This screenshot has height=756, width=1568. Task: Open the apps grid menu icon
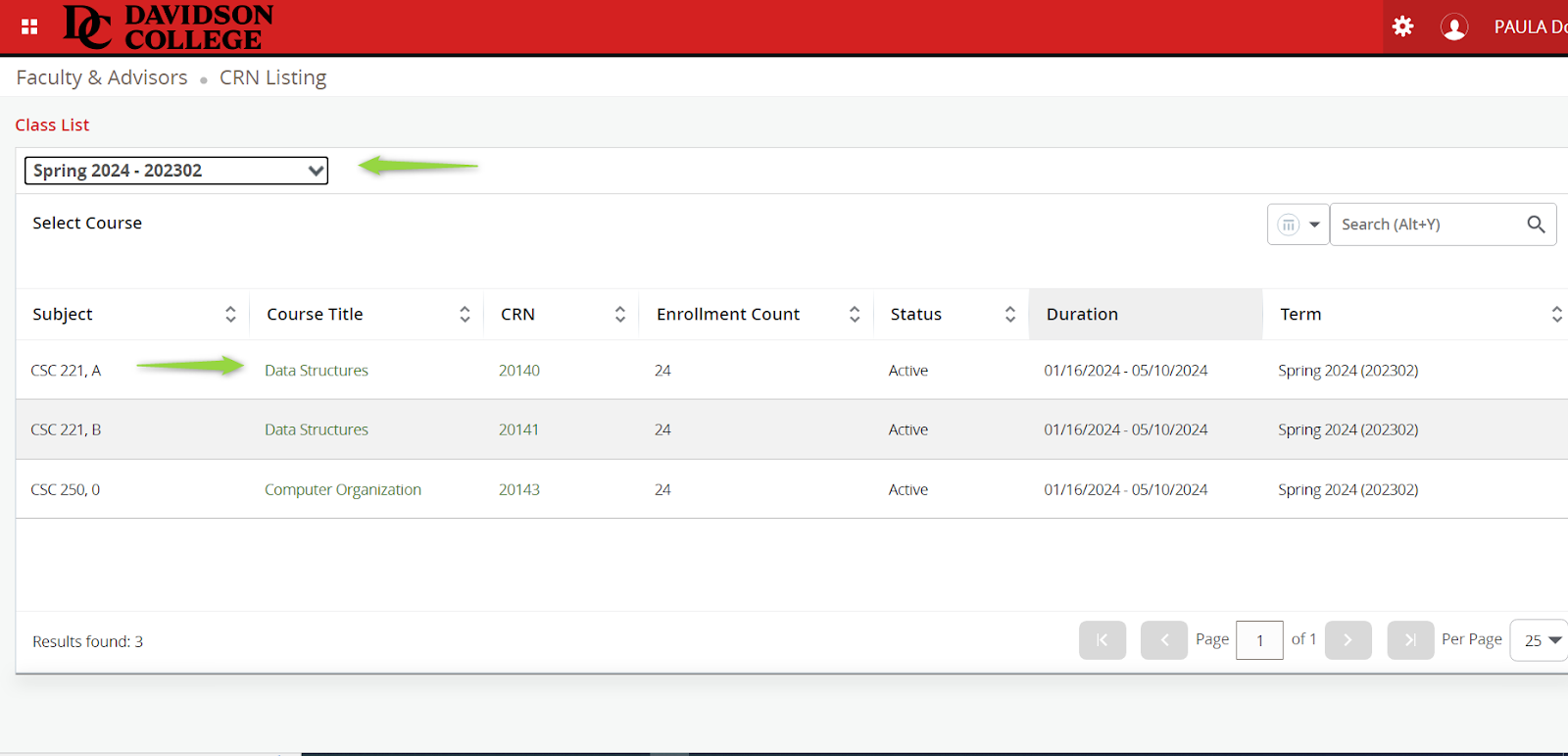[x=29, y=26]
